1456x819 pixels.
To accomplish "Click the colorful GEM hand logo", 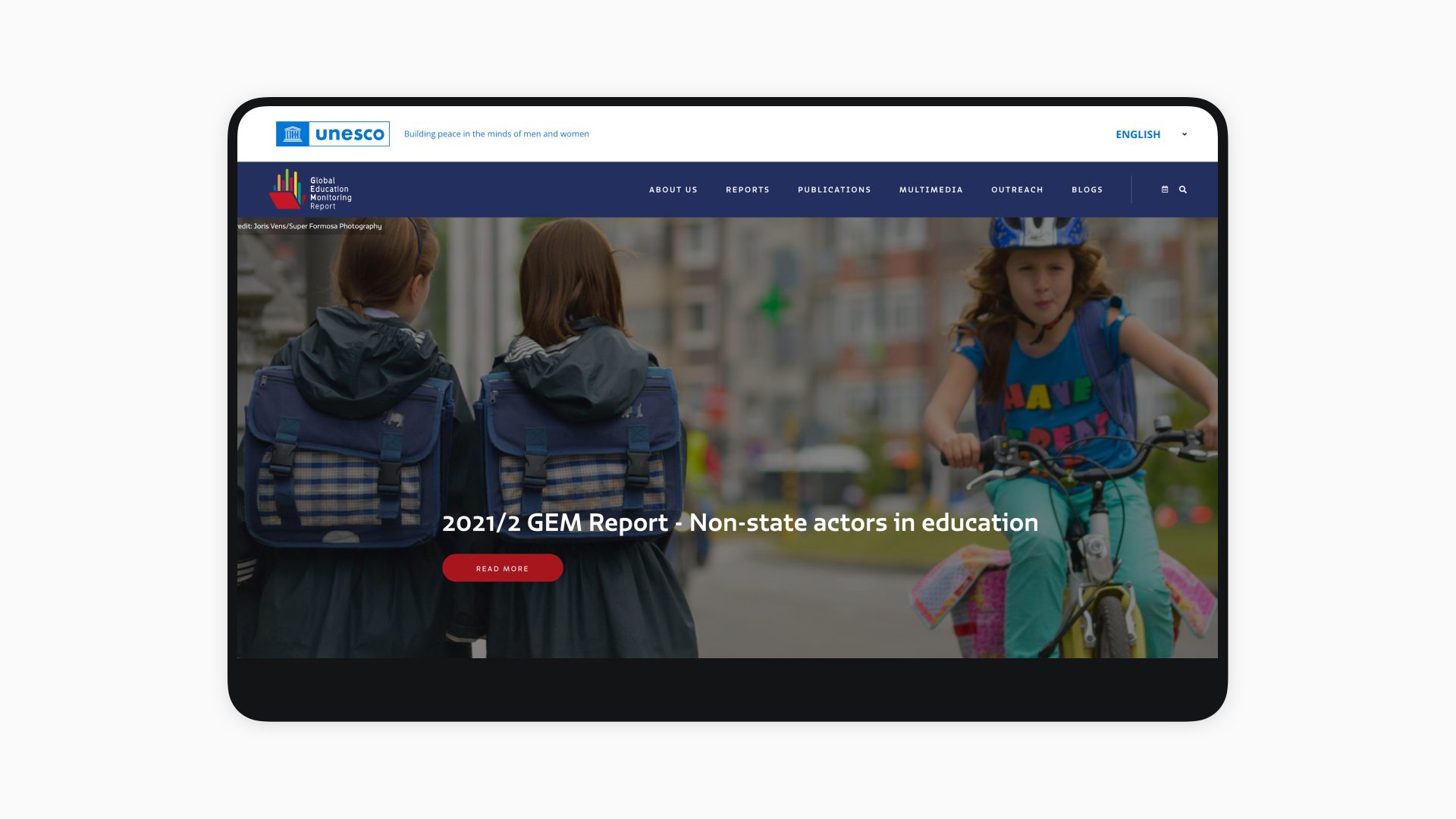I will click(x=287, y=190).
